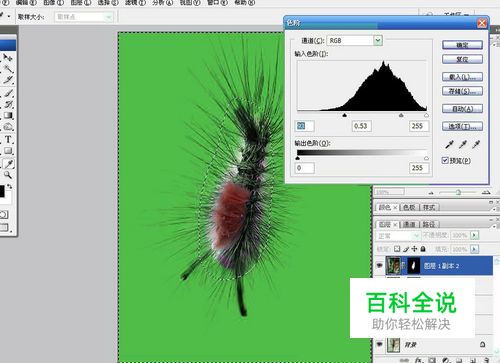Open the eyedropper tool preset picker arrow
The image size is (500, 363).
tap(9, 16)
